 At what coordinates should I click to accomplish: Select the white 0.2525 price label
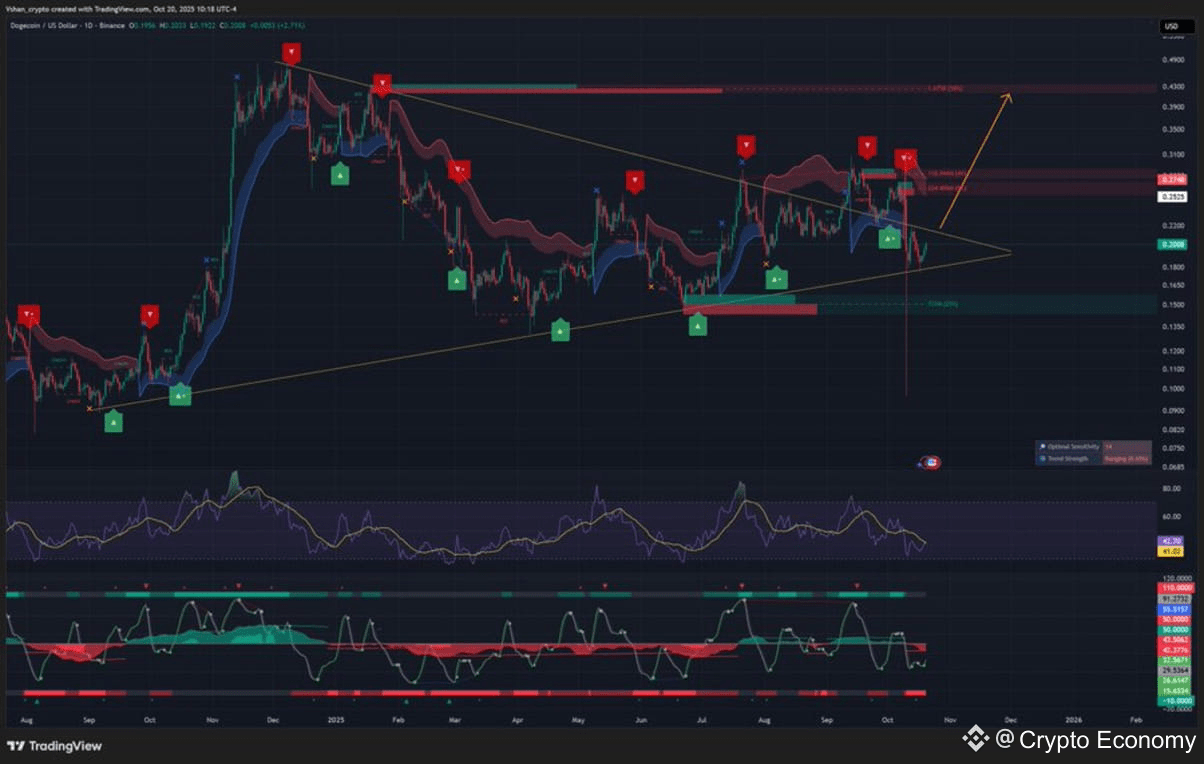(1172, 197)
